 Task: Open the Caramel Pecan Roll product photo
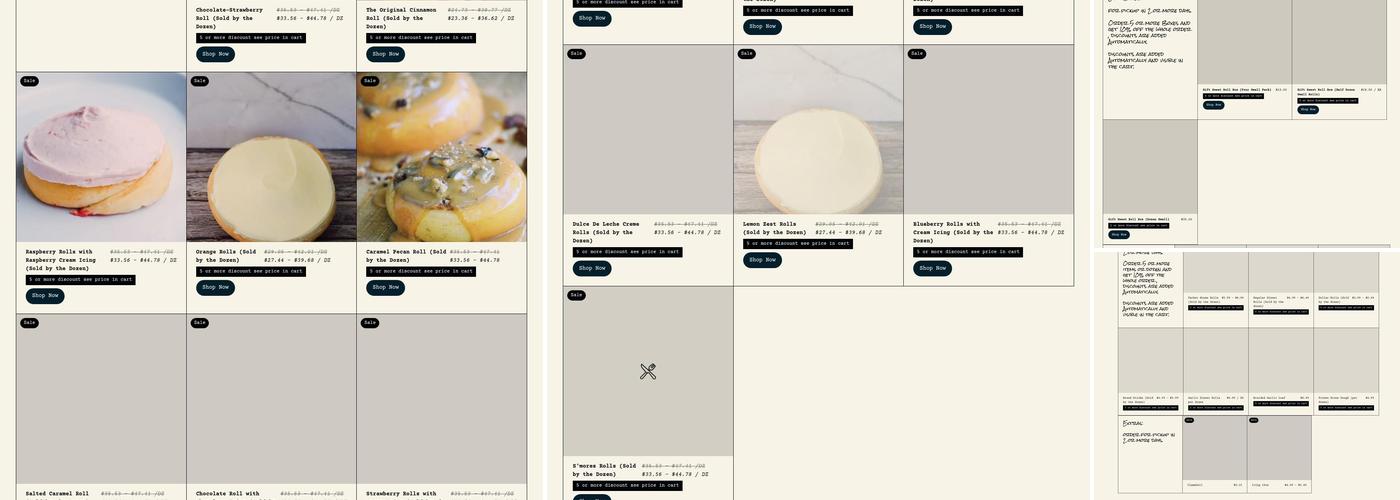(442, 157)
